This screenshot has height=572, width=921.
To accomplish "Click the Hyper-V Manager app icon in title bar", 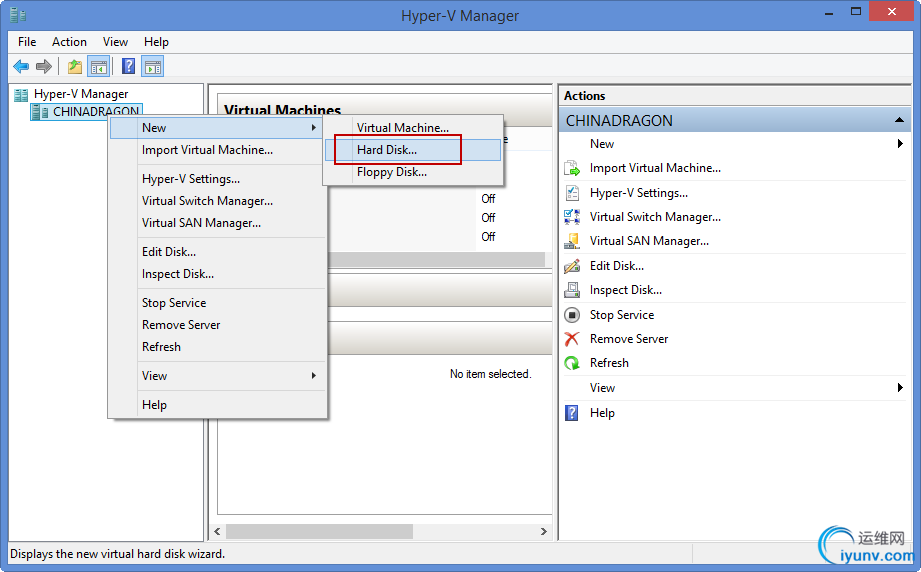I will click(18, 15).
